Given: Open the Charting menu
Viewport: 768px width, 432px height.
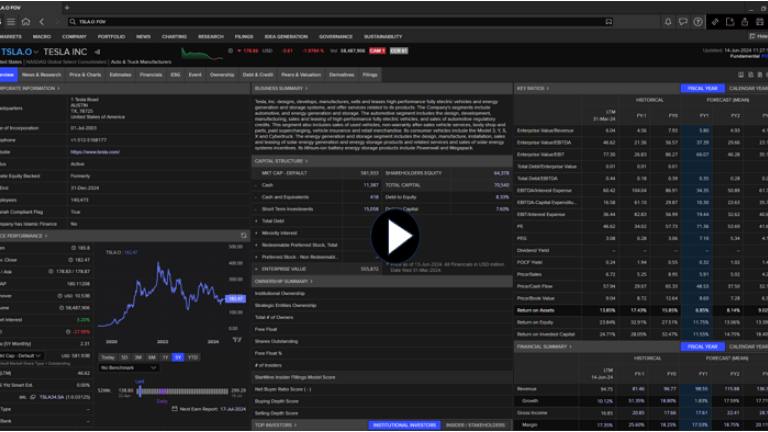Looking at the screenshot, I should (174, 36).
